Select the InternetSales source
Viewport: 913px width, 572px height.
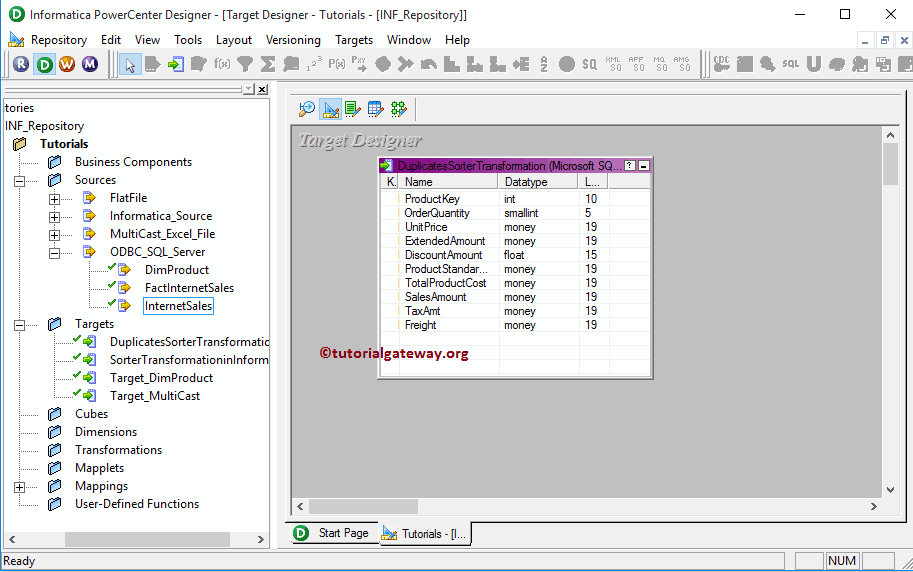[178, 306]
